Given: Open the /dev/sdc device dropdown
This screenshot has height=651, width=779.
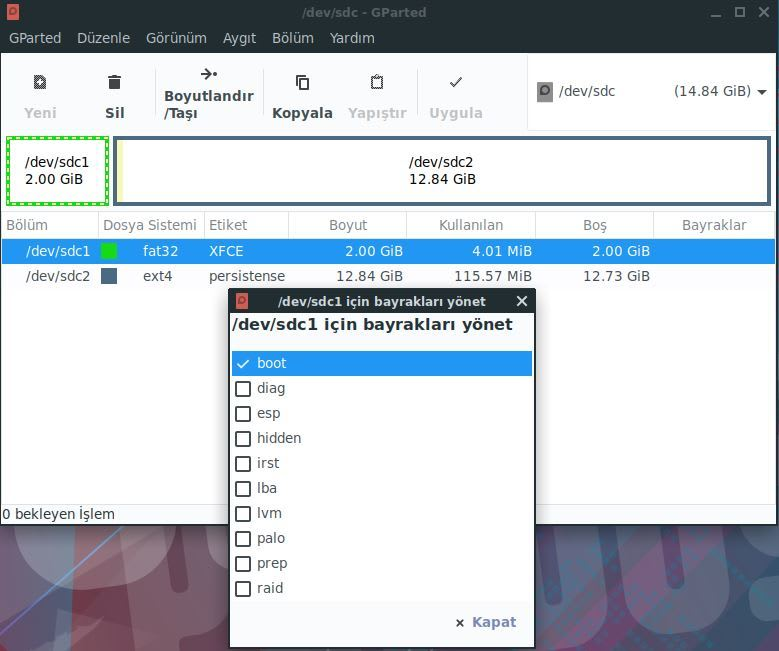Looking at the screenshot, I should [651, 91].
